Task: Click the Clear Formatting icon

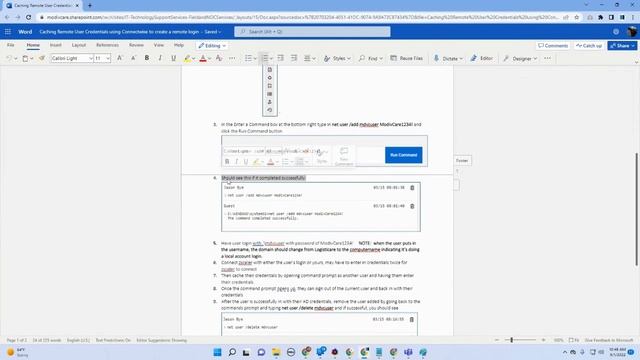Action: pos(219,58)
